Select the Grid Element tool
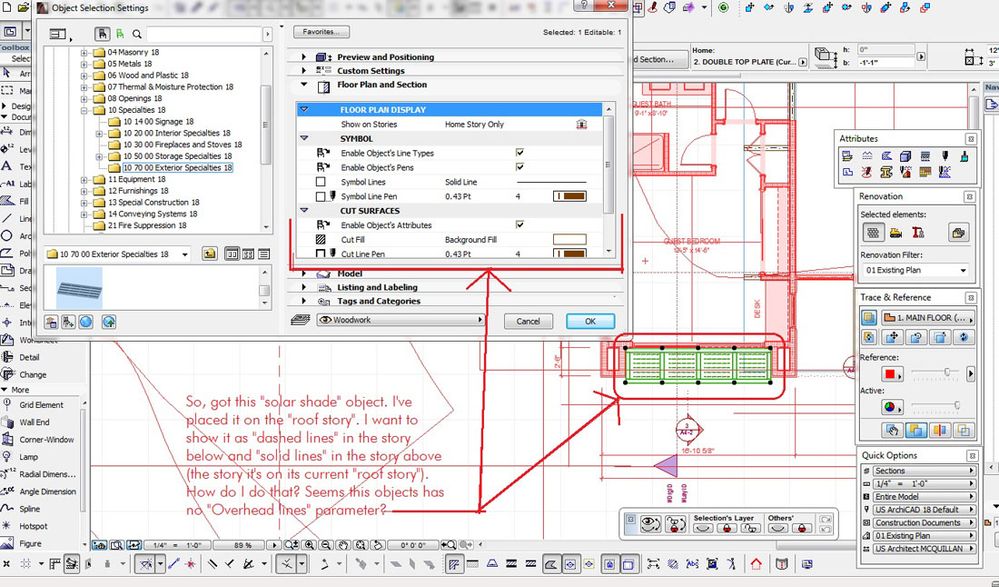Viewport: 999px width, 587px height. 41,405
